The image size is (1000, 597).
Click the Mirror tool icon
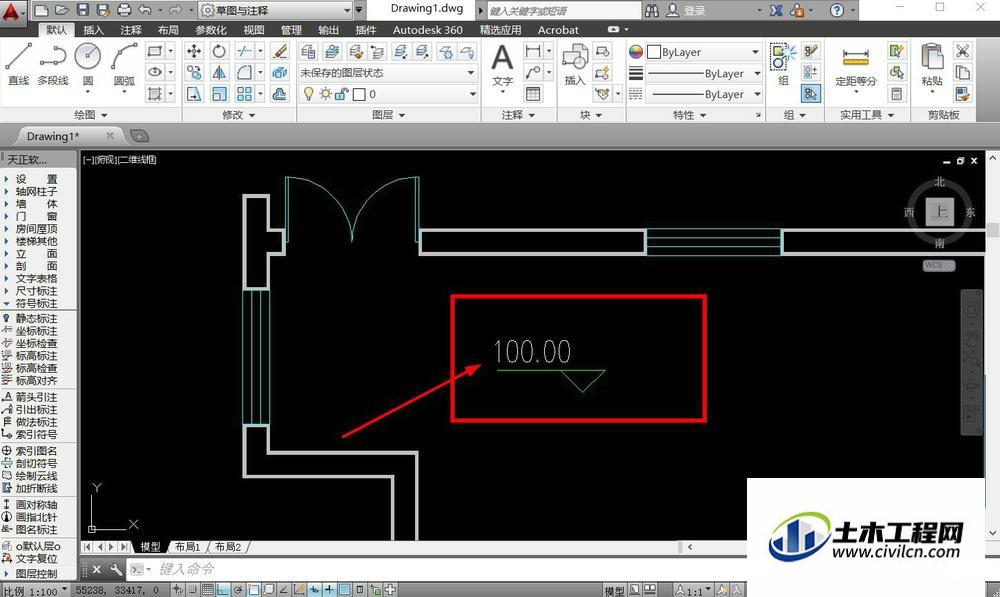click(x=219, y=73)
